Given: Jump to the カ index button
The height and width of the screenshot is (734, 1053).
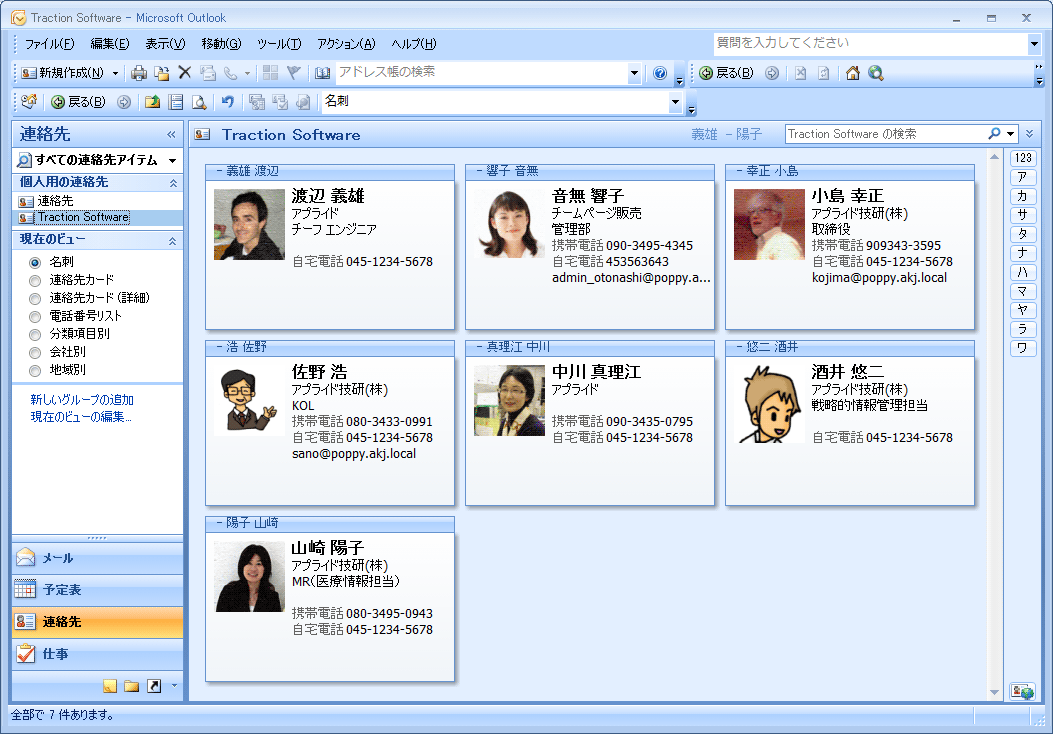Looking at the screenshot, I should click(1023, 196).
